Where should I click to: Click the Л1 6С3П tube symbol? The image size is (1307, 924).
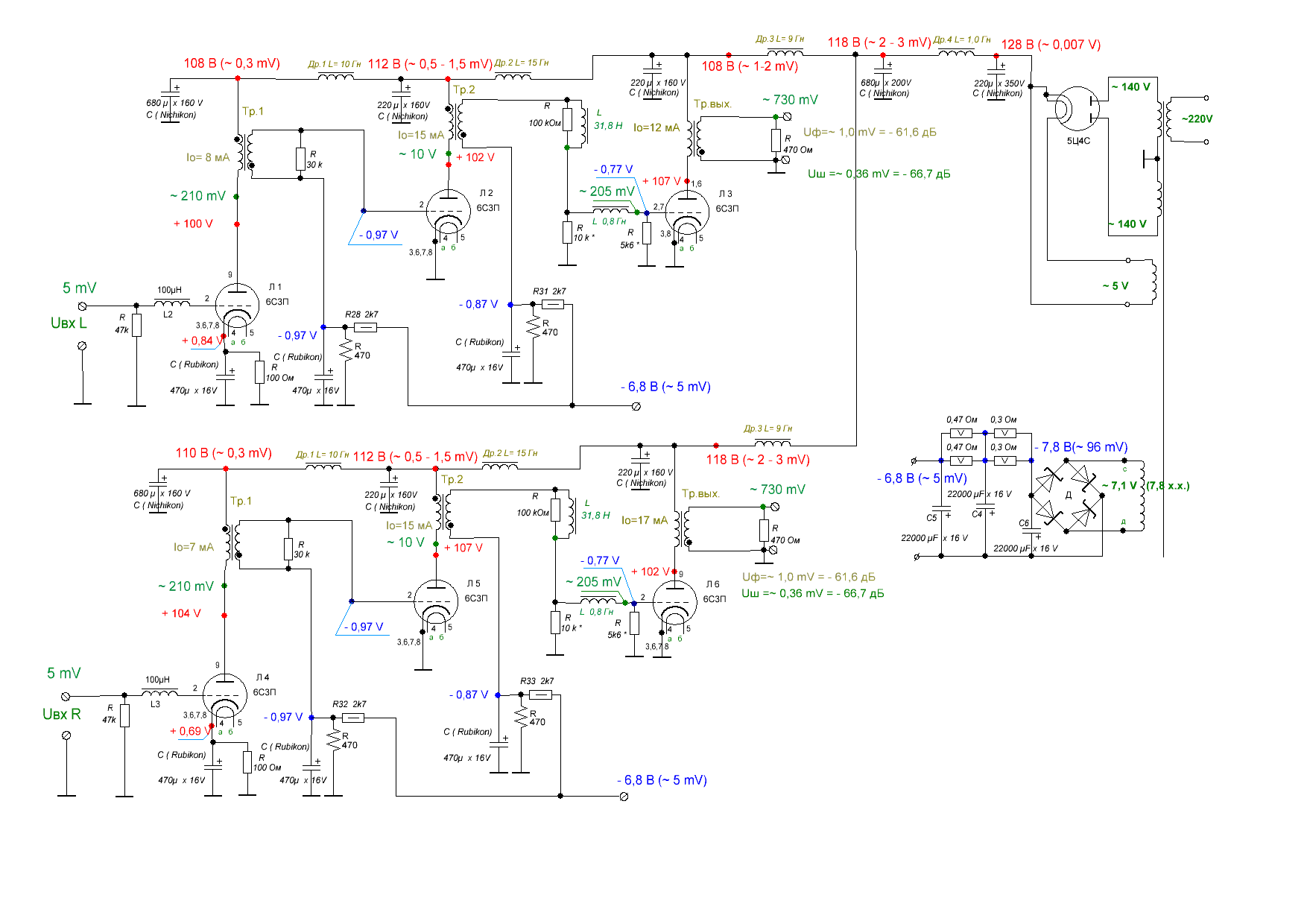point(237,306)
